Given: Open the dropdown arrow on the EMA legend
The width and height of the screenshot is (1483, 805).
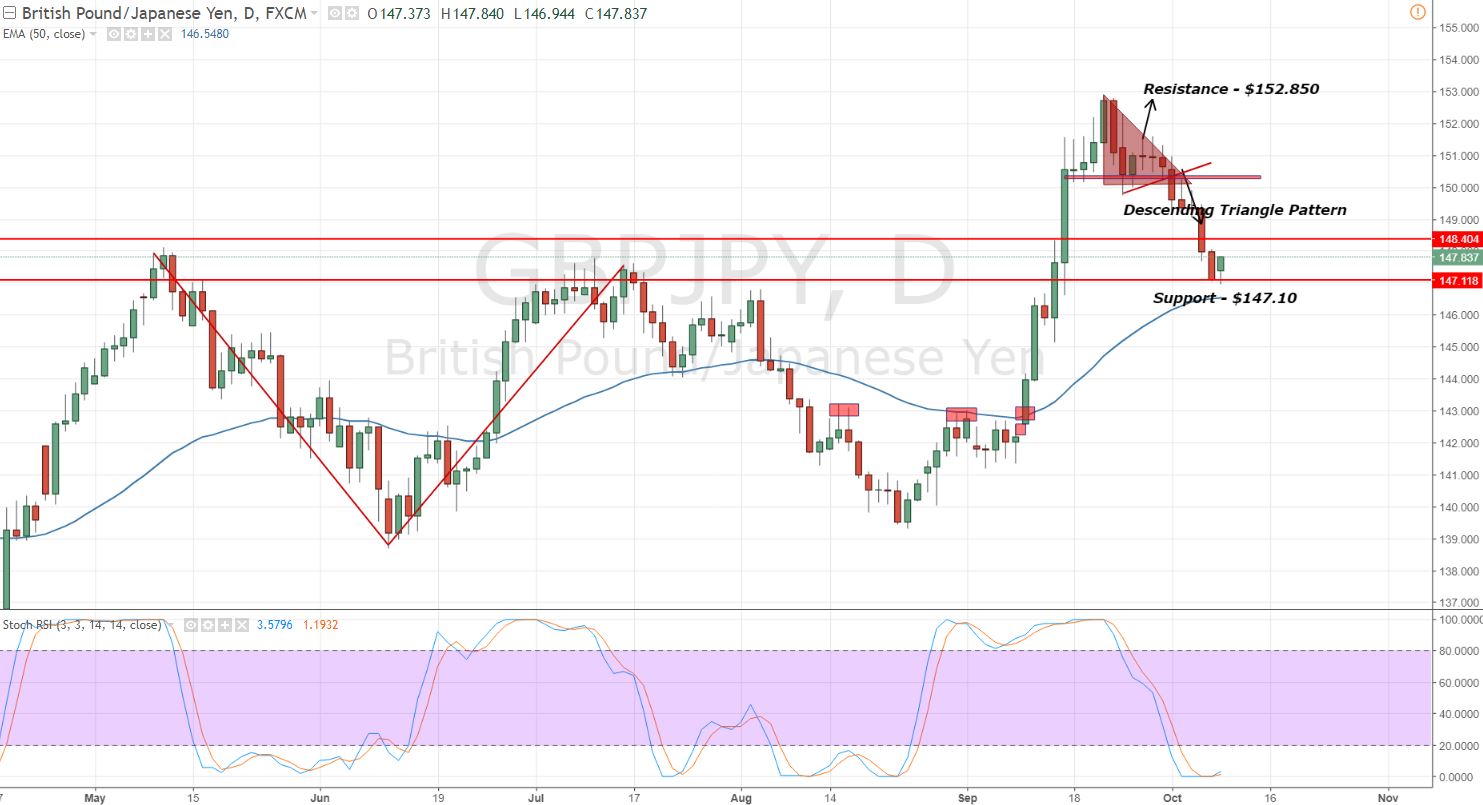Looking at the screenshot, I should 93,33.
